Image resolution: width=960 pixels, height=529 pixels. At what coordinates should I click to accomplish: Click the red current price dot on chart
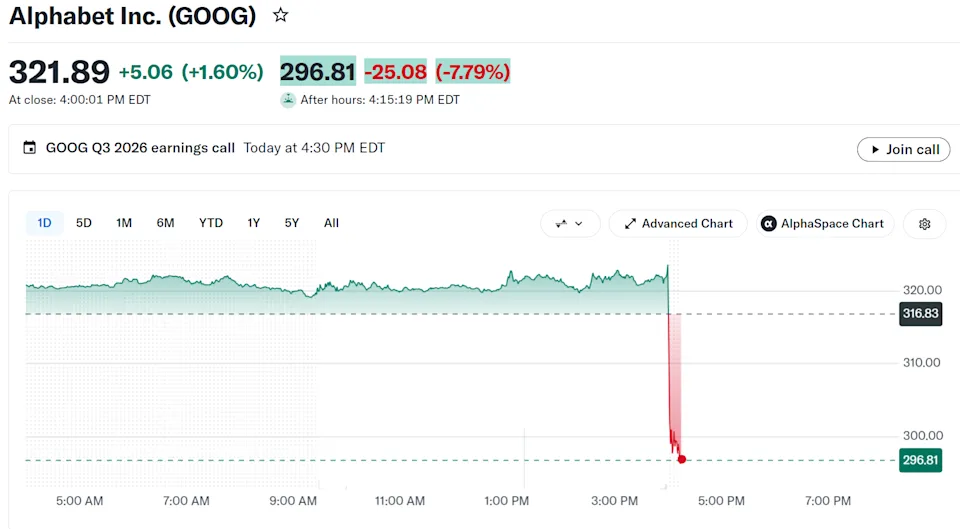pos(682,459)
